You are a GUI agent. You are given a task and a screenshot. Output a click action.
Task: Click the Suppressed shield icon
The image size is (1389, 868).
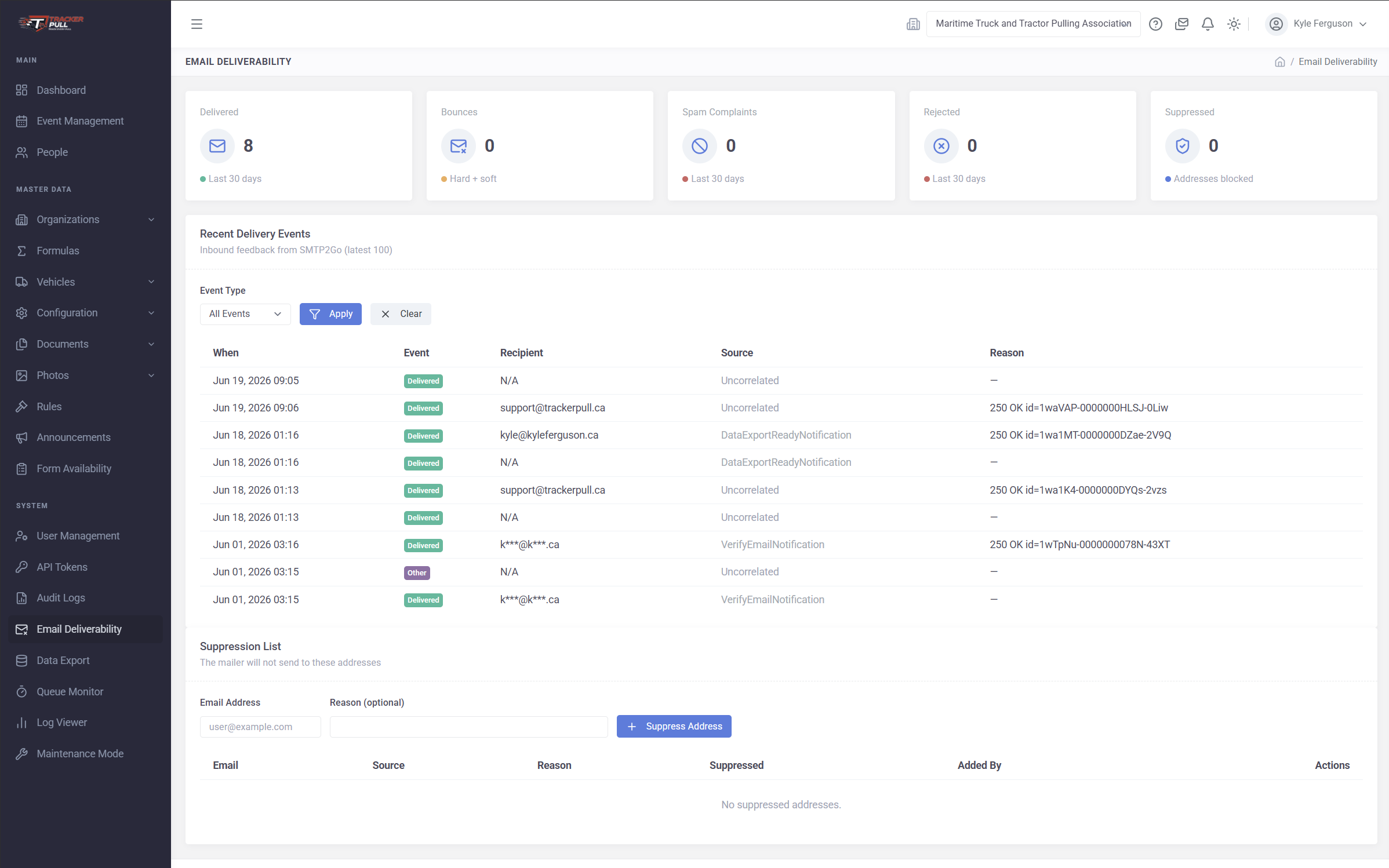pyautogui.click(x=1183, y=146)
